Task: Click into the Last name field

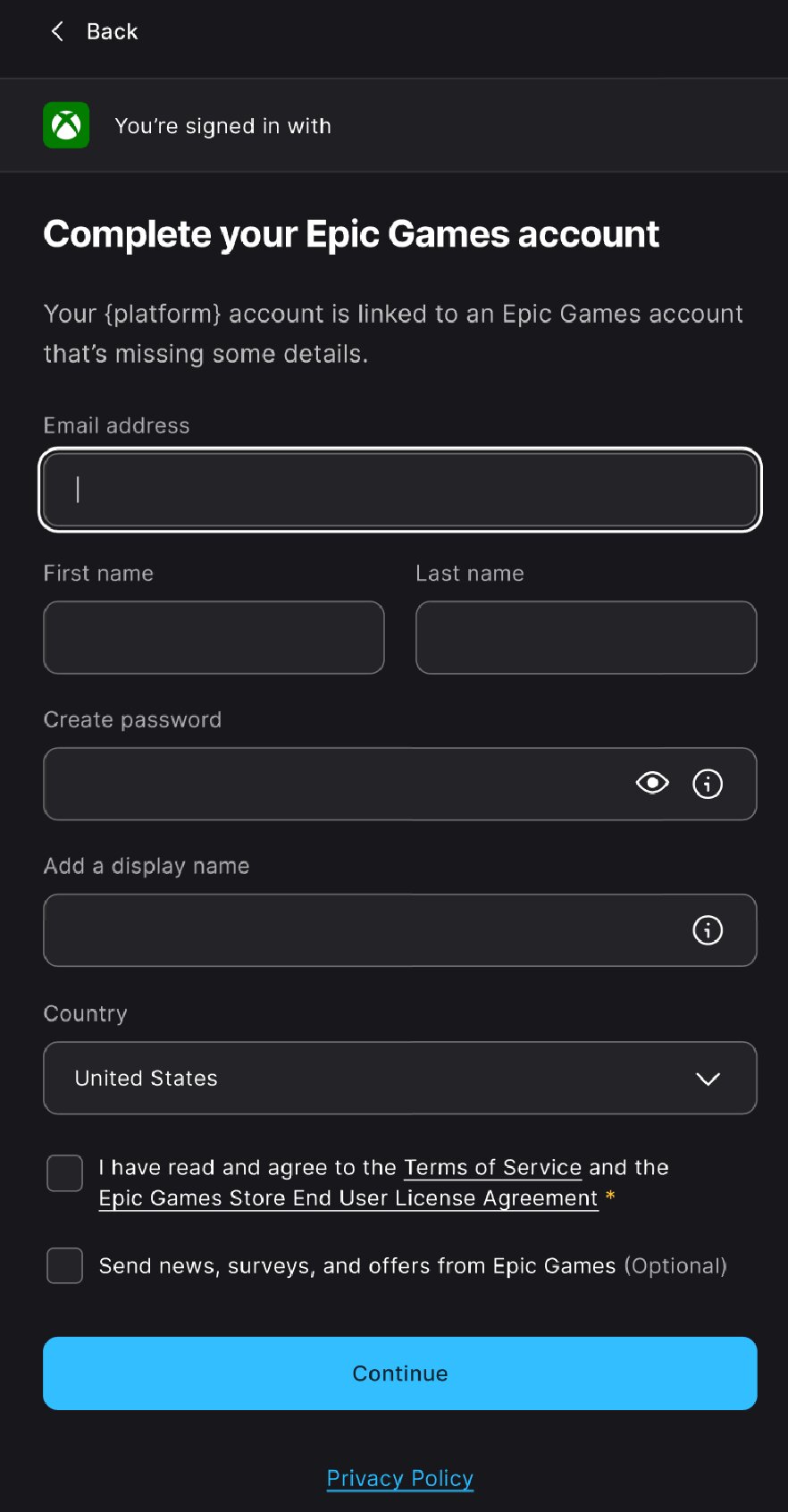Action: (x=586, y=637)
